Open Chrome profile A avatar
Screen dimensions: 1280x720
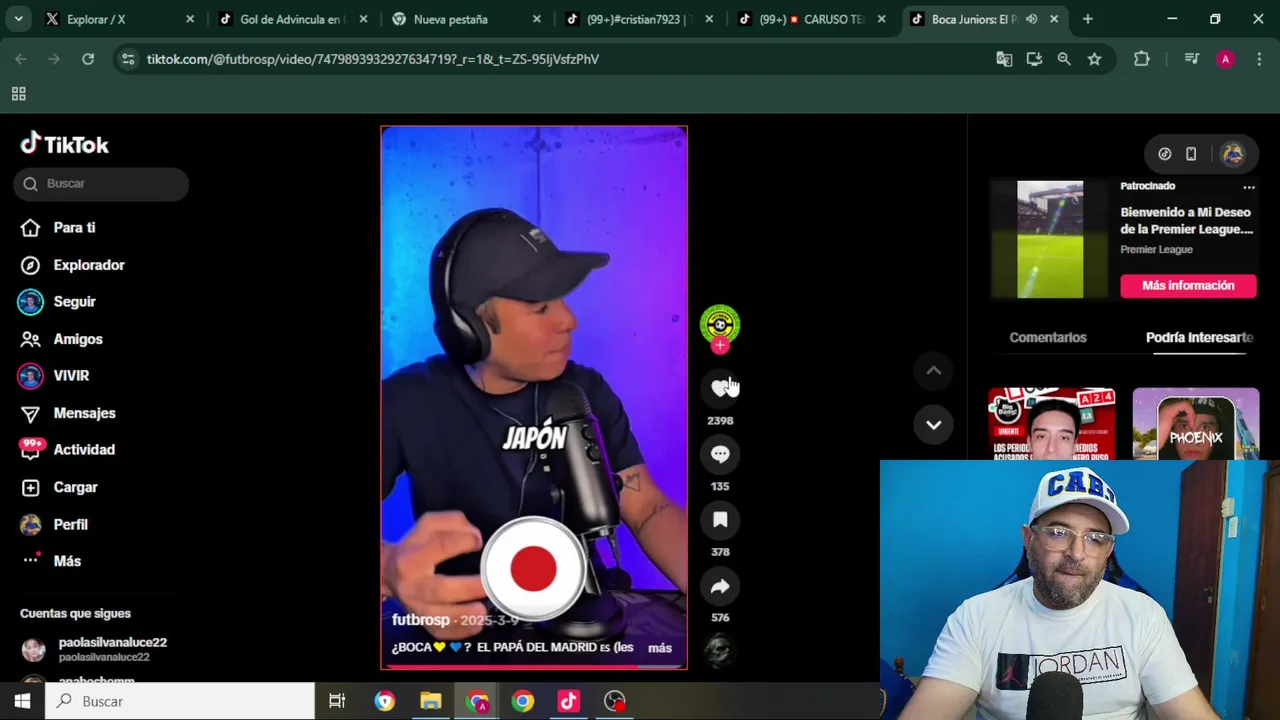[x=1225, y=59]
